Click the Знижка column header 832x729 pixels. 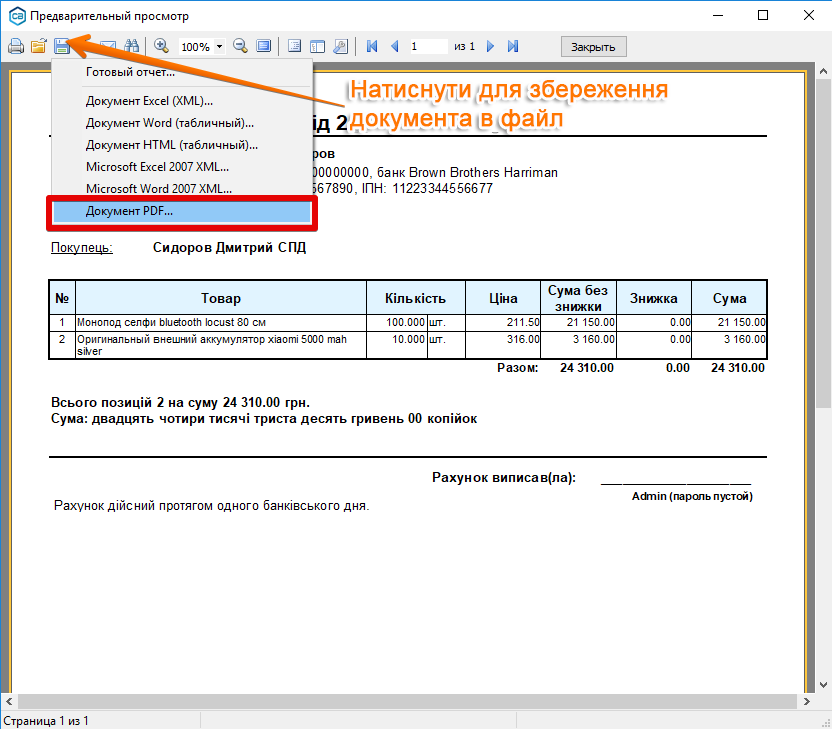coord(654,298)
